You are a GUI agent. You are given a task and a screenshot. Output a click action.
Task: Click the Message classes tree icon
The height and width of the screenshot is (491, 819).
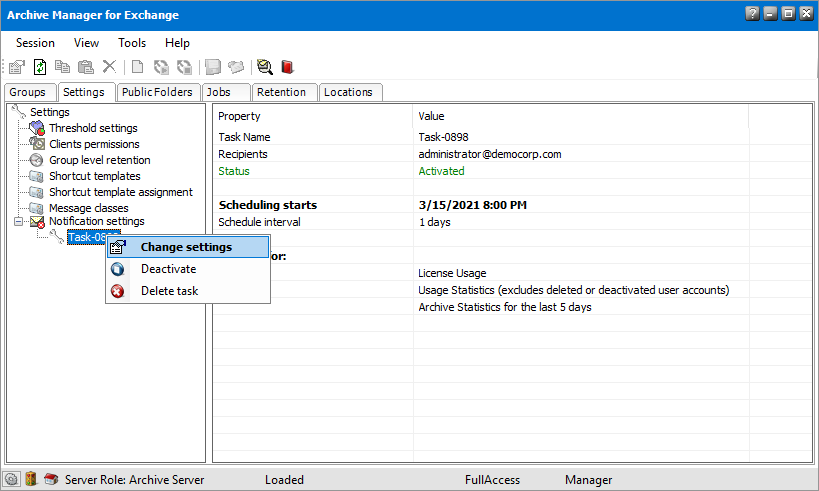coord(37,208)
